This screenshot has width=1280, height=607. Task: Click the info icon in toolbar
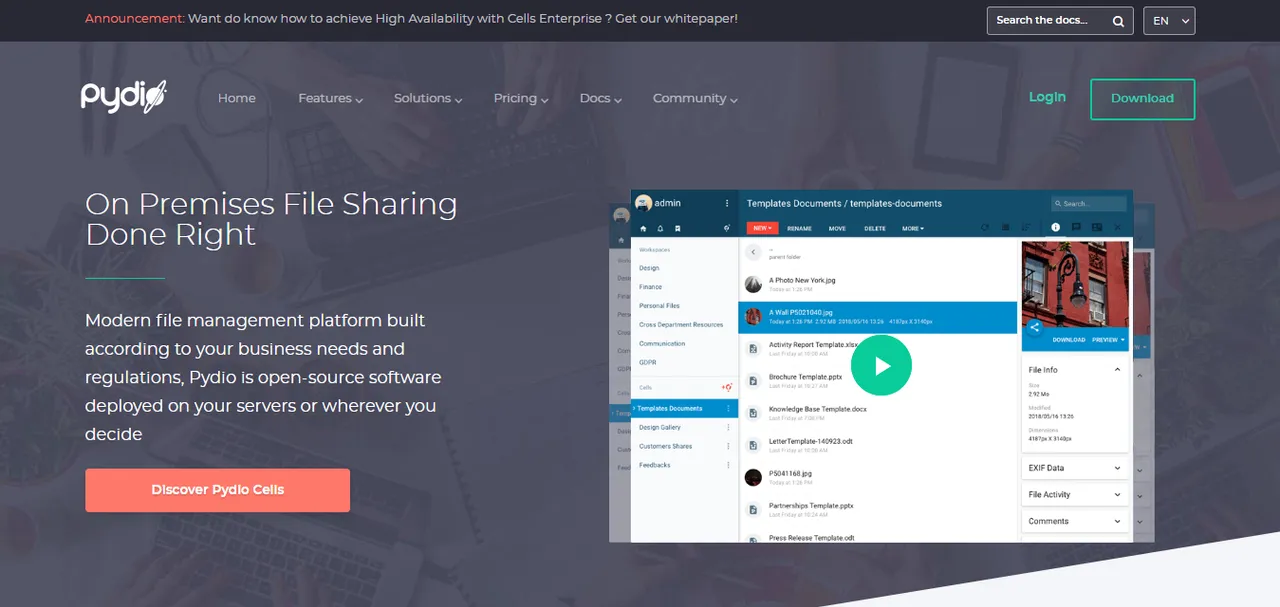(1055, 228)
